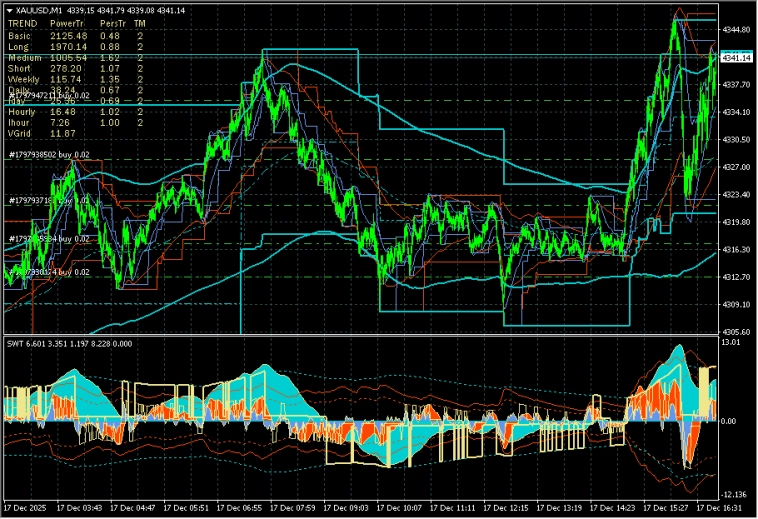Image resolution: width=758 pixels, height=519 pixels.
Task: Click the PersTr column header
Action: click(x=113, y=23)
